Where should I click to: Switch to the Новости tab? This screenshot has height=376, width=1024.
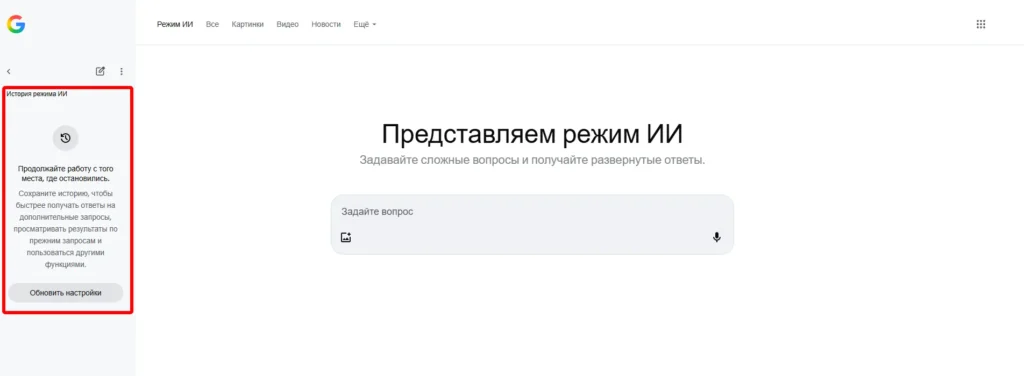(x=326, y=24)
